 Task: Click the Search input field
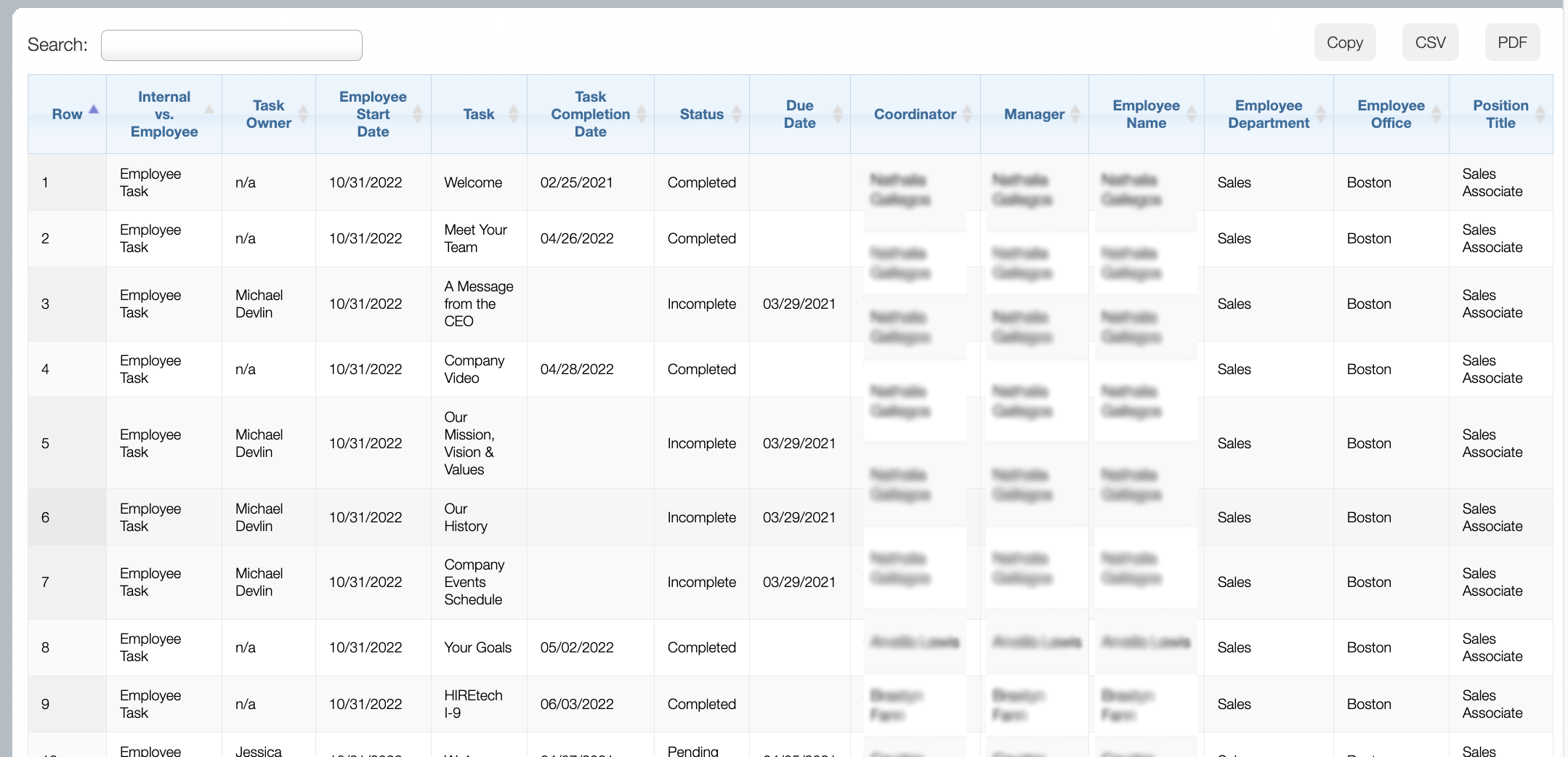click(x=232, y=45)
